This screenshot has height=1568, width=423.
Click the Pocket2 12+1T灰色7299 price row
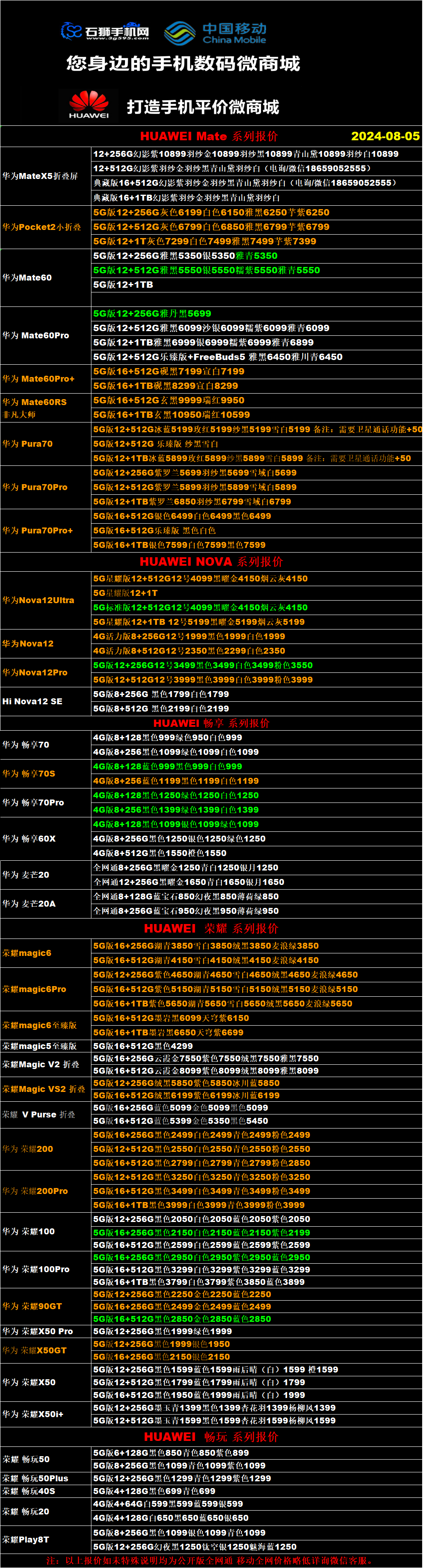point(256,241)
